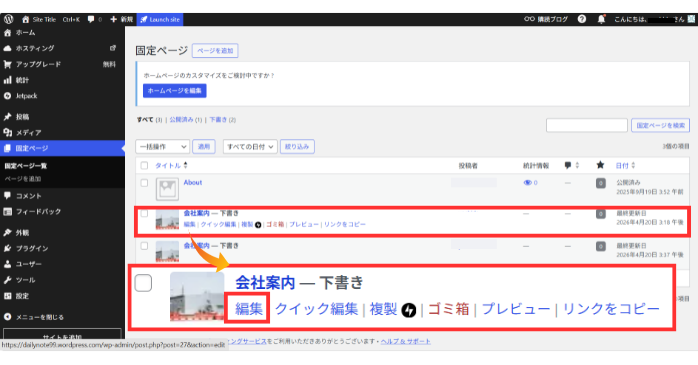
Task: Open the 購読ブログ reader icon
Action: point(529,19)
